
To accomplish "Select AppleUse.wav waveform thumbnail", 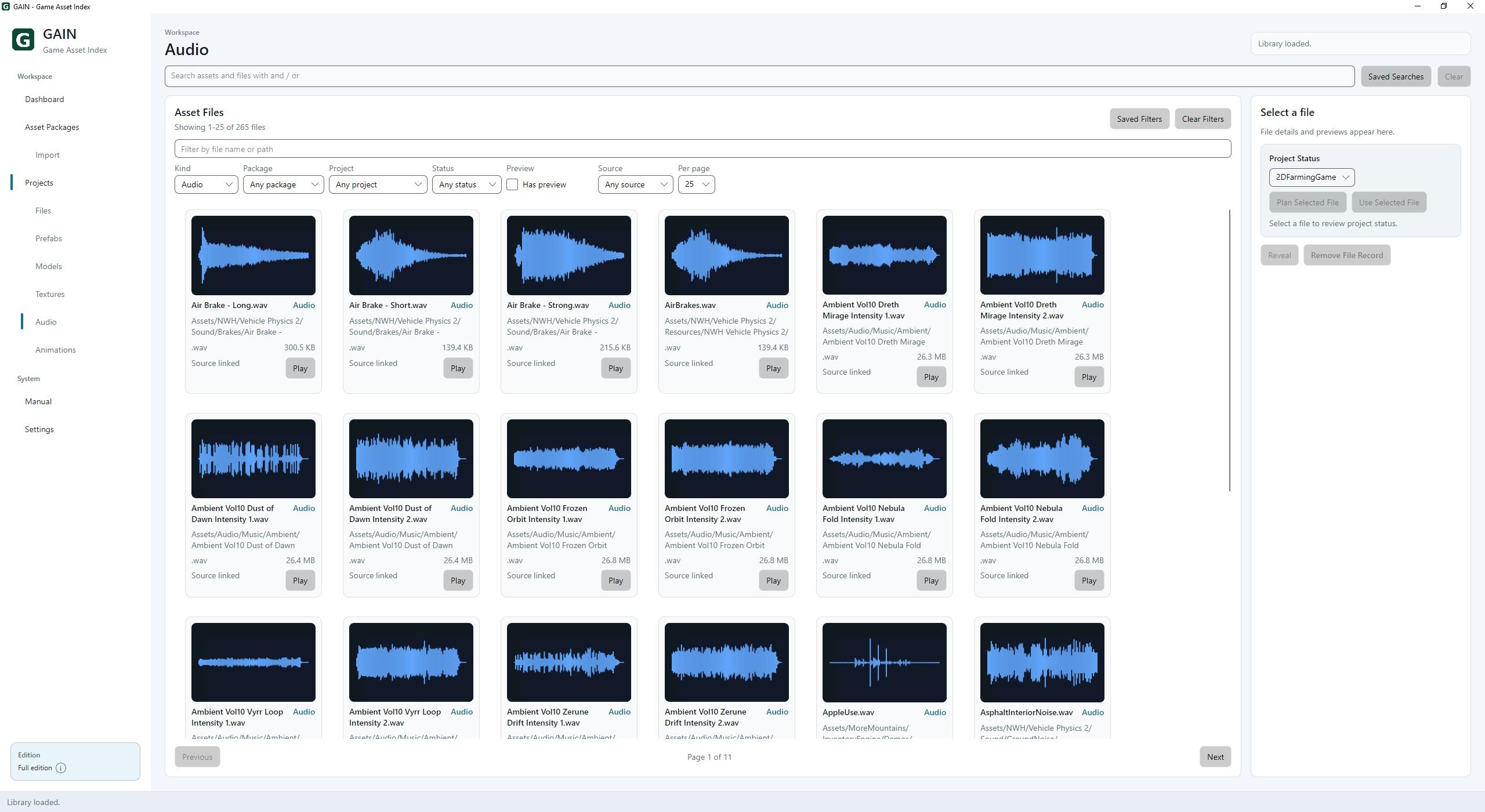I will click(885, 662).
